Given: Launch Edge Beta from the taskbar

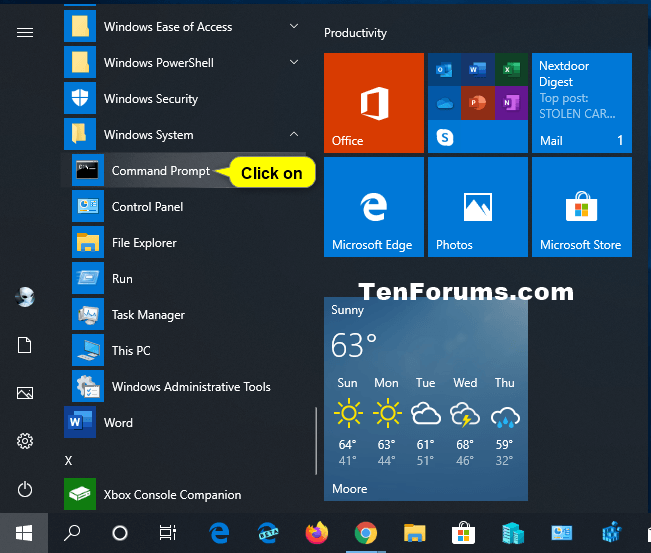Looking at the screenshot, I should (268, 533).
